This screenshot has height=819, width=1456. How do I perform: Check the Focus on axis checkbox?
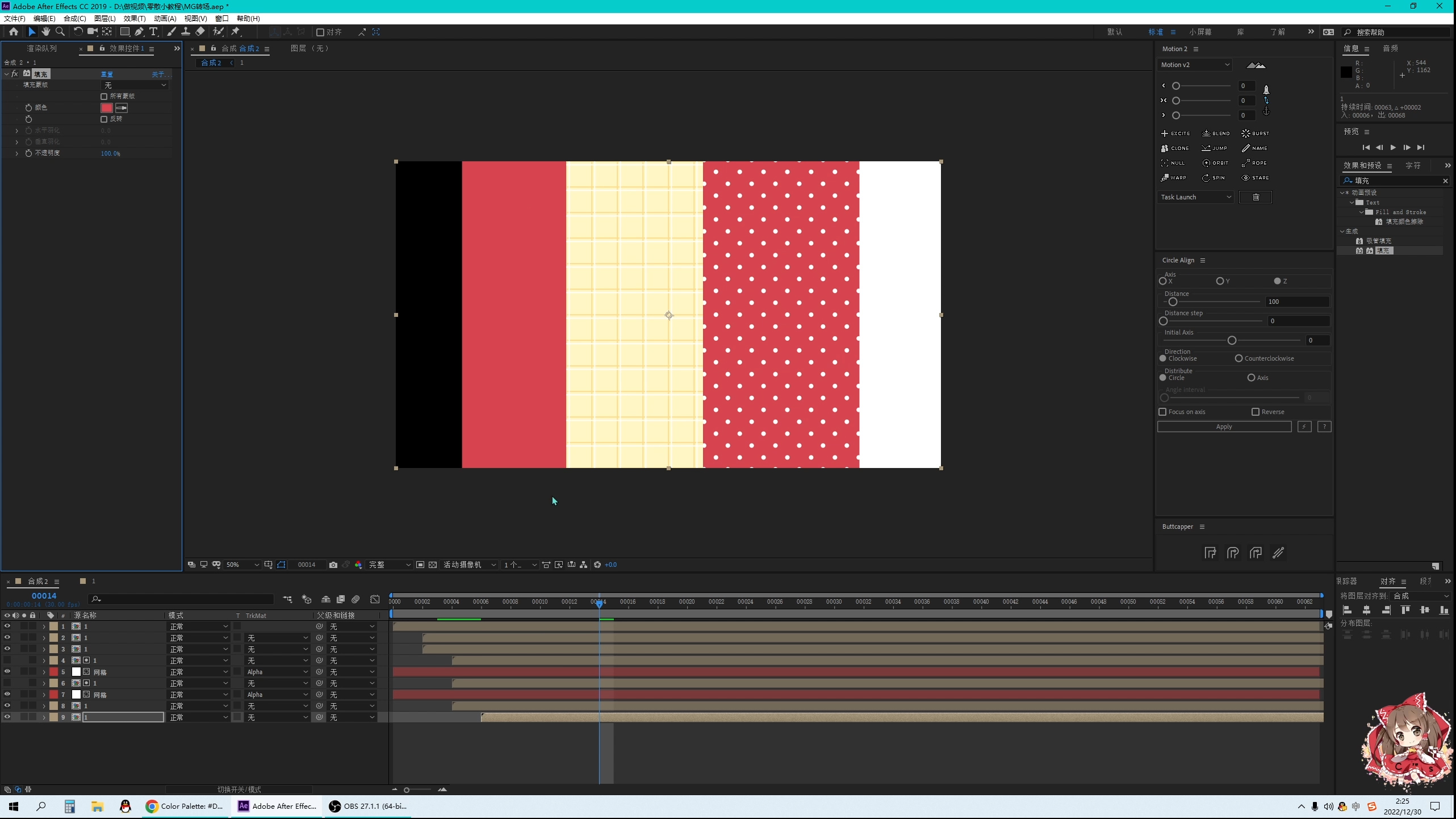pos(1162,412)
